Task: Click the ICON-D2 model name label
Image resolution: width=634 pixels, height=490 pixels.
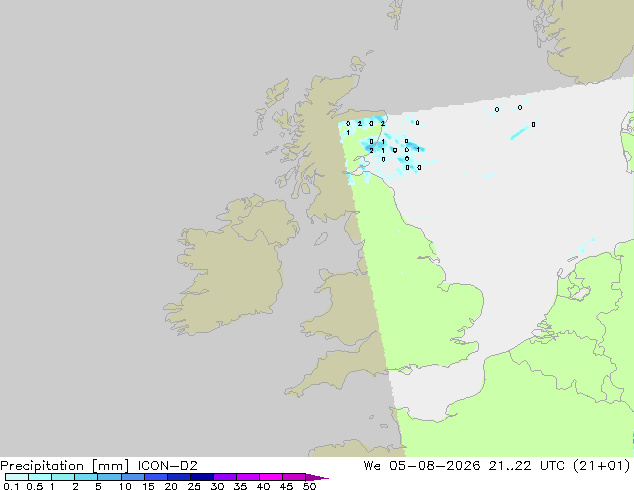Action: click(167, 466)
